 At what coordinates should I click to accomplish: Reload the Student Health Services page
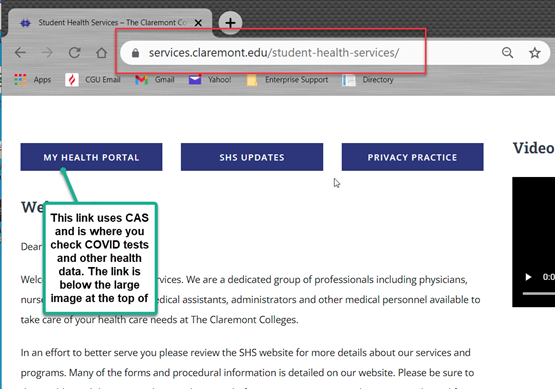pos(74,53)
